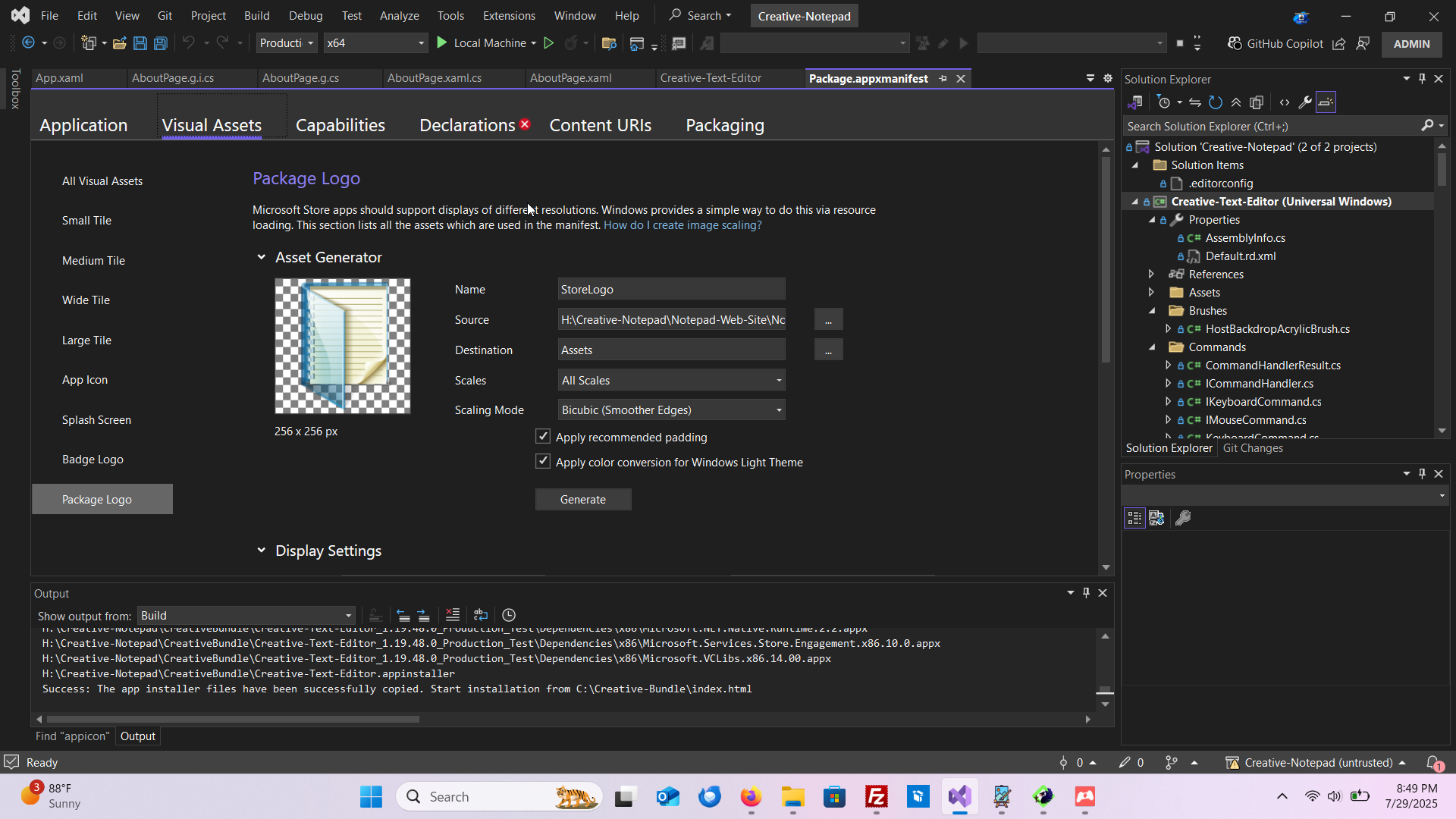Switch views icon in Solution Explorer toolbar
The height and width of the screenshot is (819, 1456).
[x=1135, y=102]
